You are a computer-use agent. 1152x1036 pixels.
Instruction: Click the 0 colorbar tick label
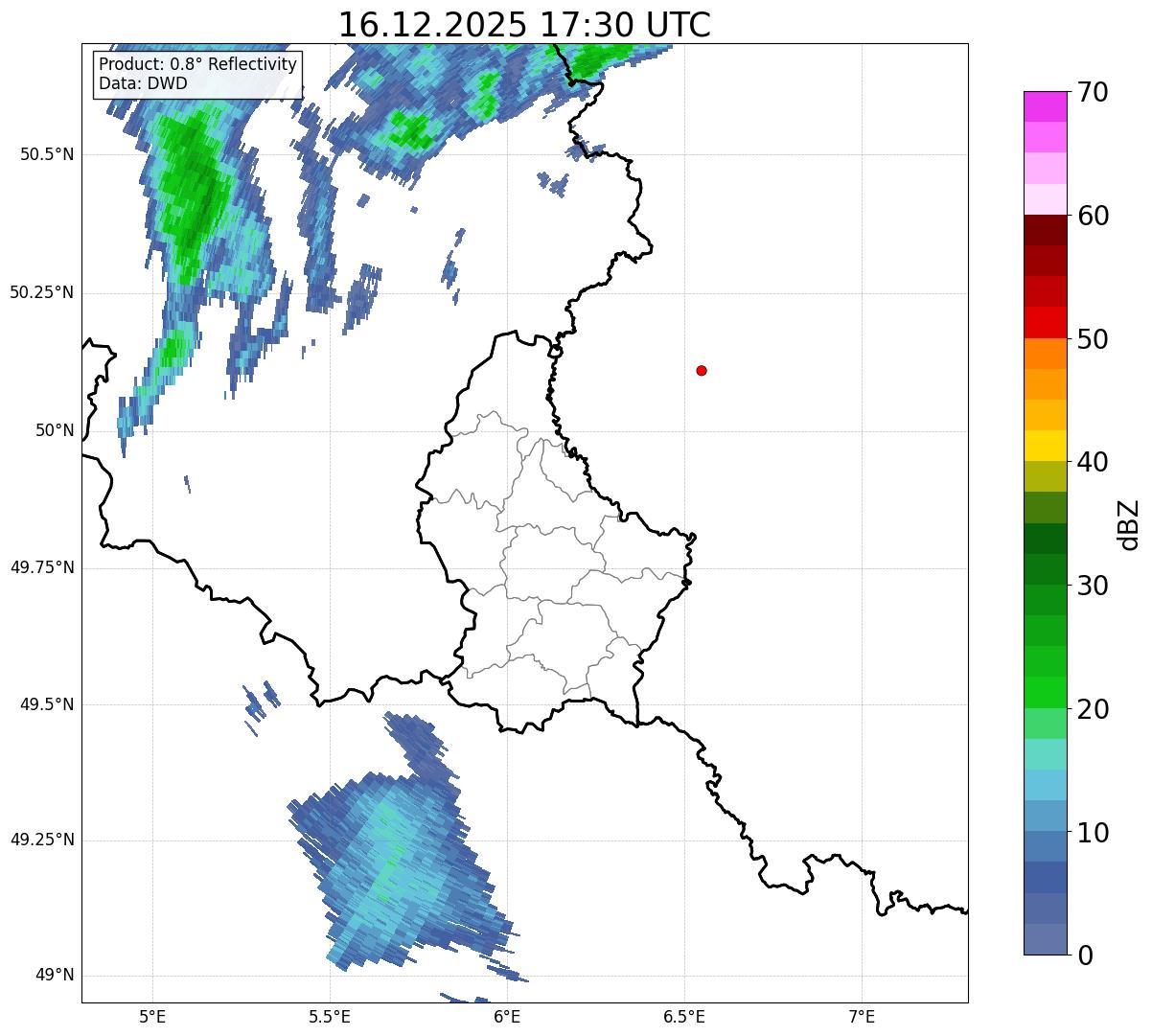(1085, 955)
